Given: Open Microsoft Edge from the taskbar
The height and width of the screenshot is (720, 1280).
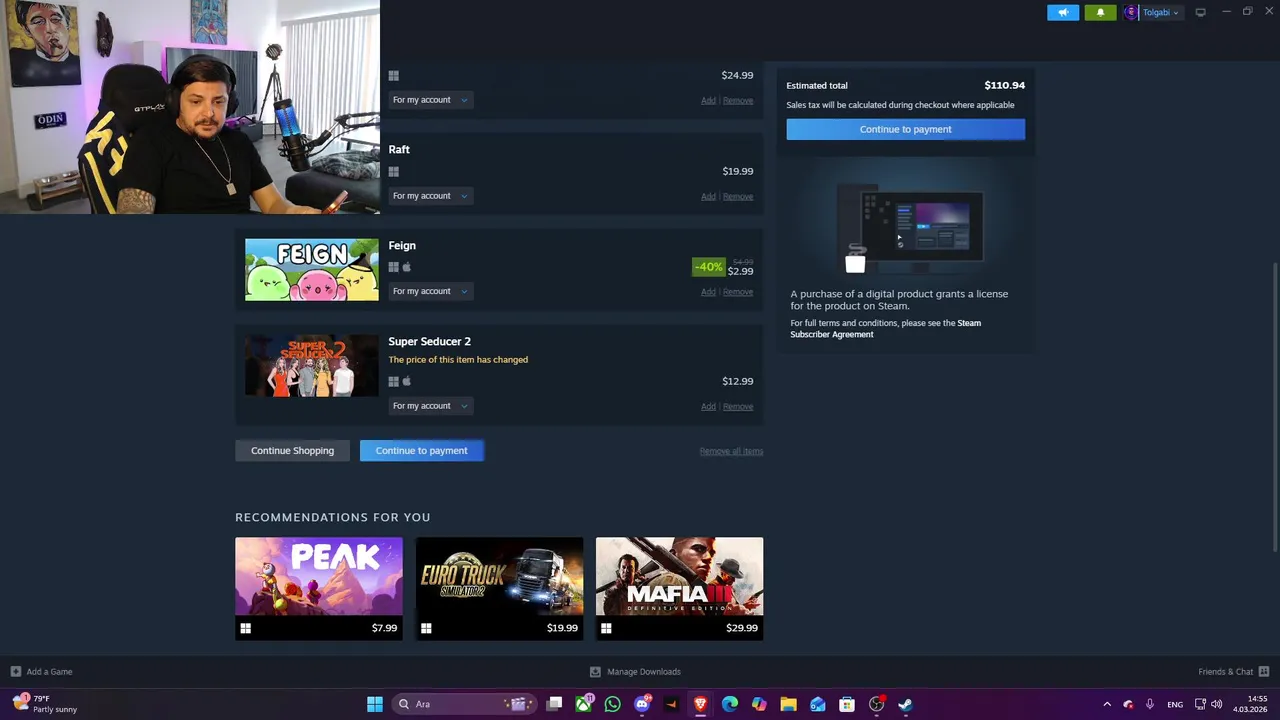Looking at the screenshot, I should tap(730, 704).
